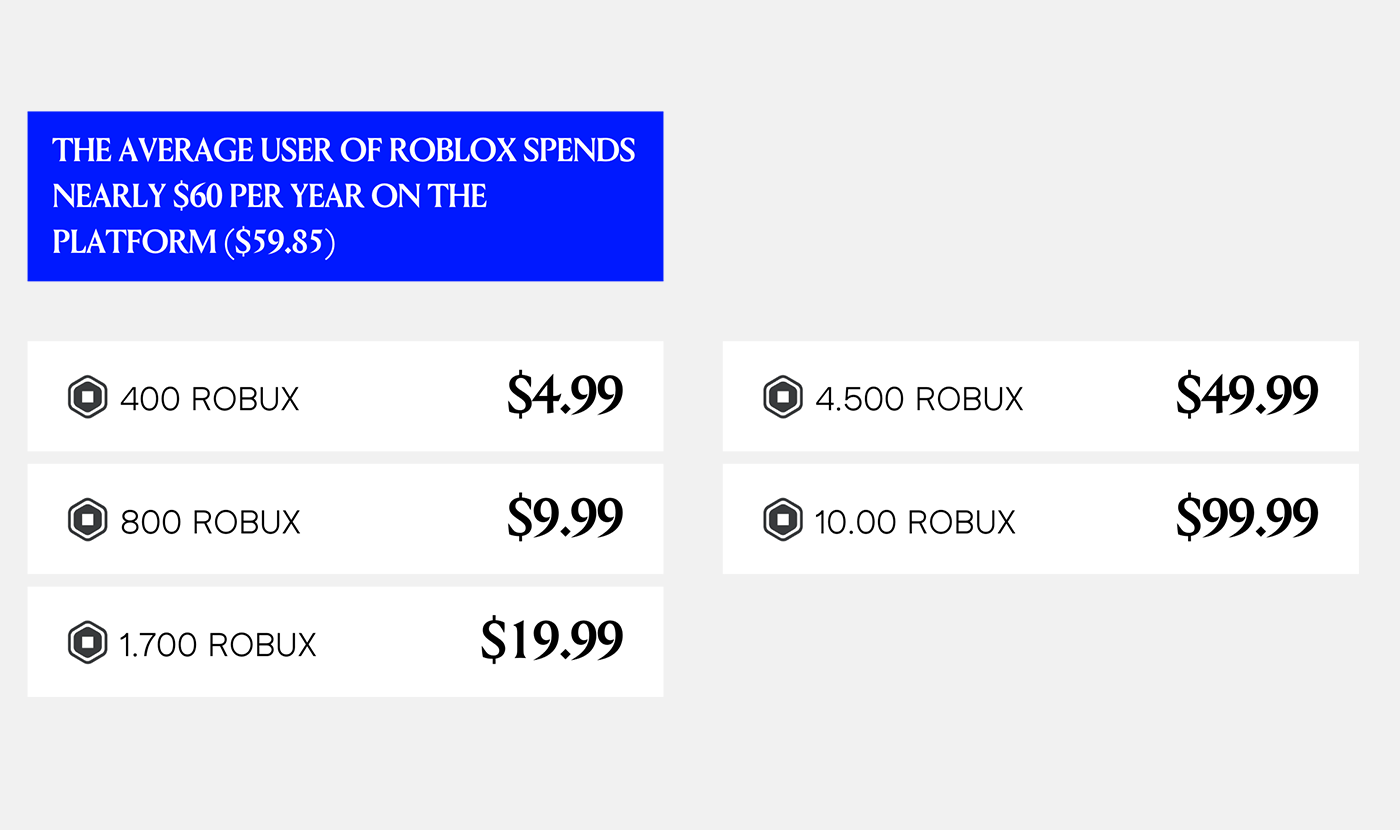
Task: Click the 'NEARLY $60 PER YEAR' line
Action: point(208,196)
